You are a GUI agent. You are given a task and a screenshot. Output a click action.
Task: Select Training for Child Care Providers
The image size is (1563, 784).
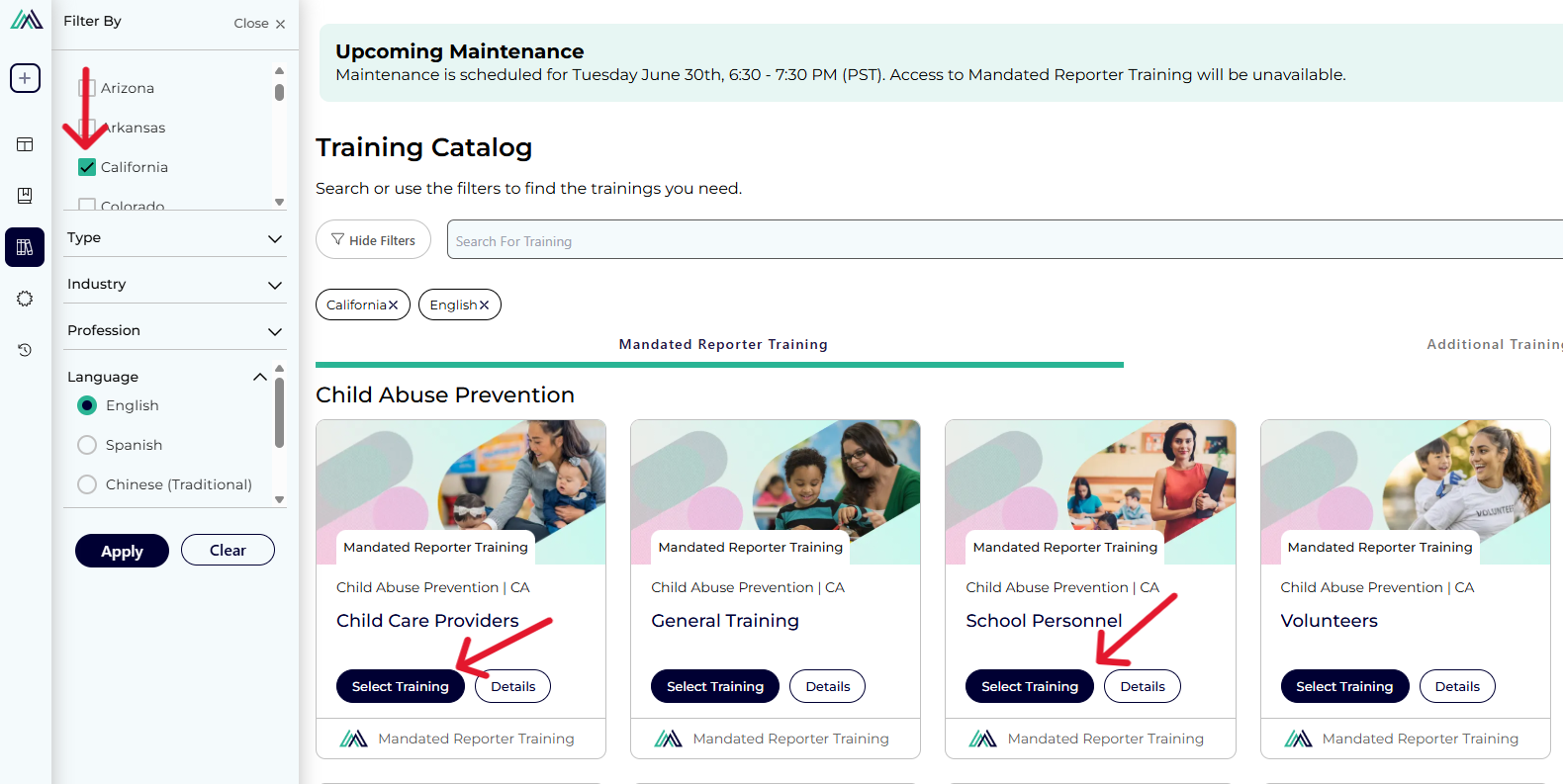(x=401, y=686)
